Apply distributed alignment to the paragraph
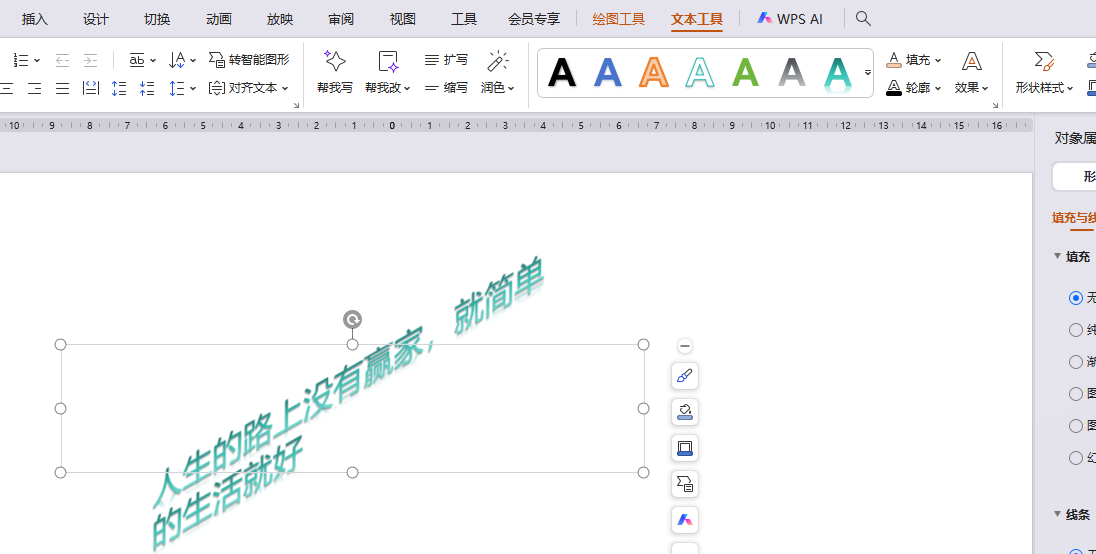 pos(90,88)
